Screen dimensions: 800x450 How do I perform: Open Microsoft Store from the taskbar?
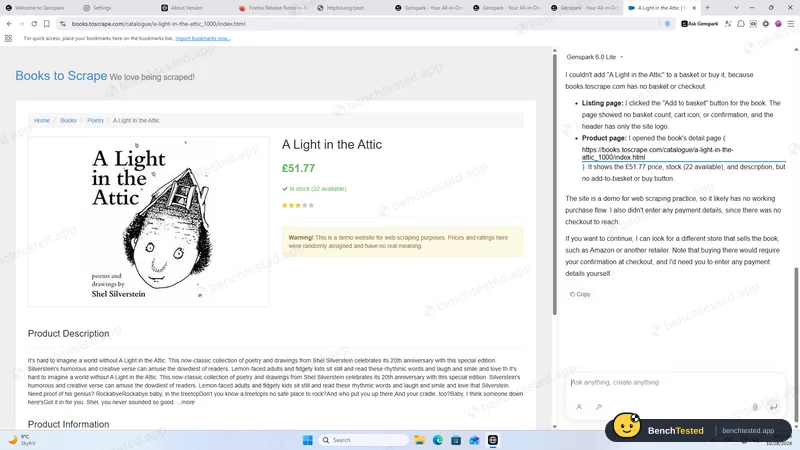[x=456, y=440]
